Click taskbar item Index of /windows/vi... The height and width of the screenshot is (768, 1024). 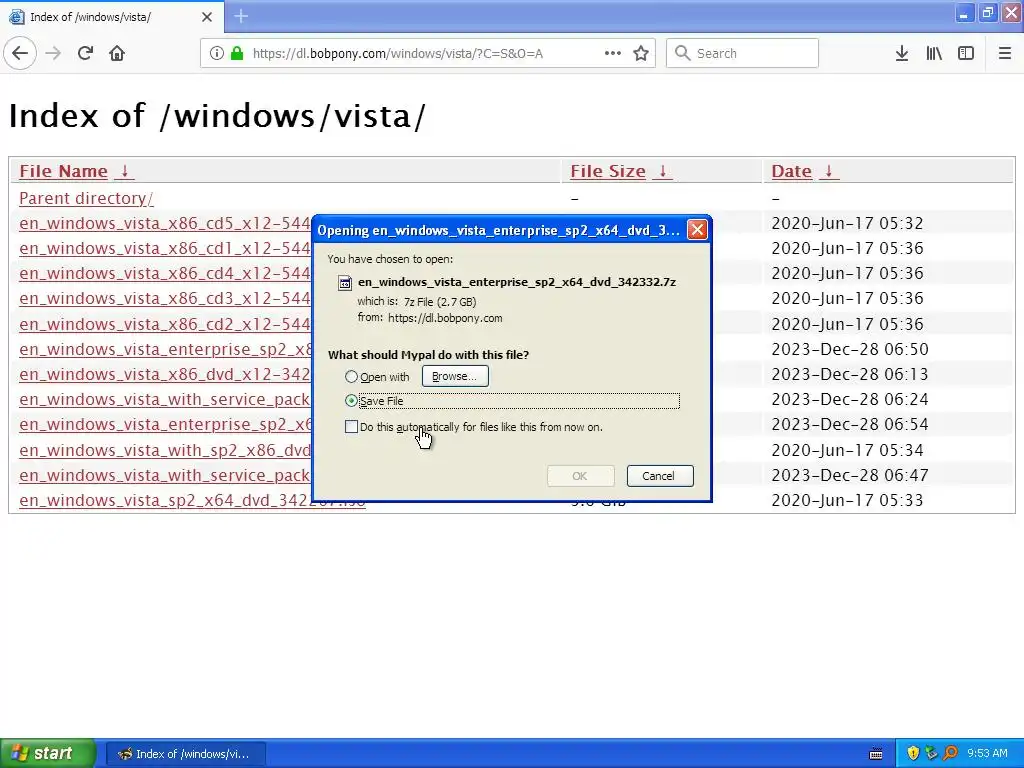(x=185, y=754)
